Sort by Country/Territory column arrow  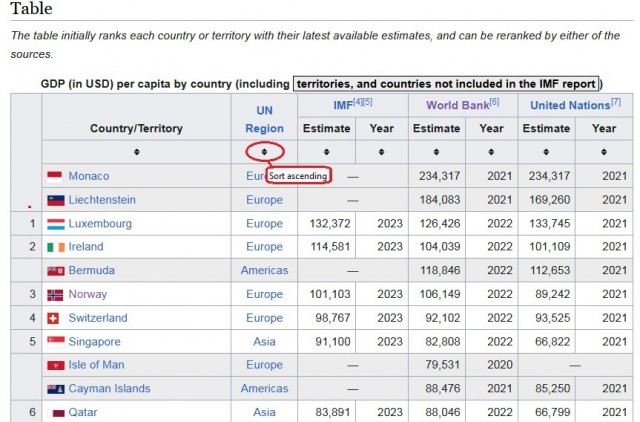[136, 152]
